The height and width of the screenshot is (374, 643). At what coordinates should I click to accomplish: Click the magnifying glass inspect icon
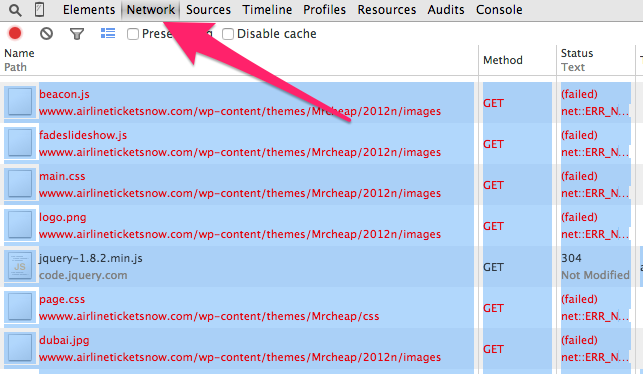tap(15, 9)
